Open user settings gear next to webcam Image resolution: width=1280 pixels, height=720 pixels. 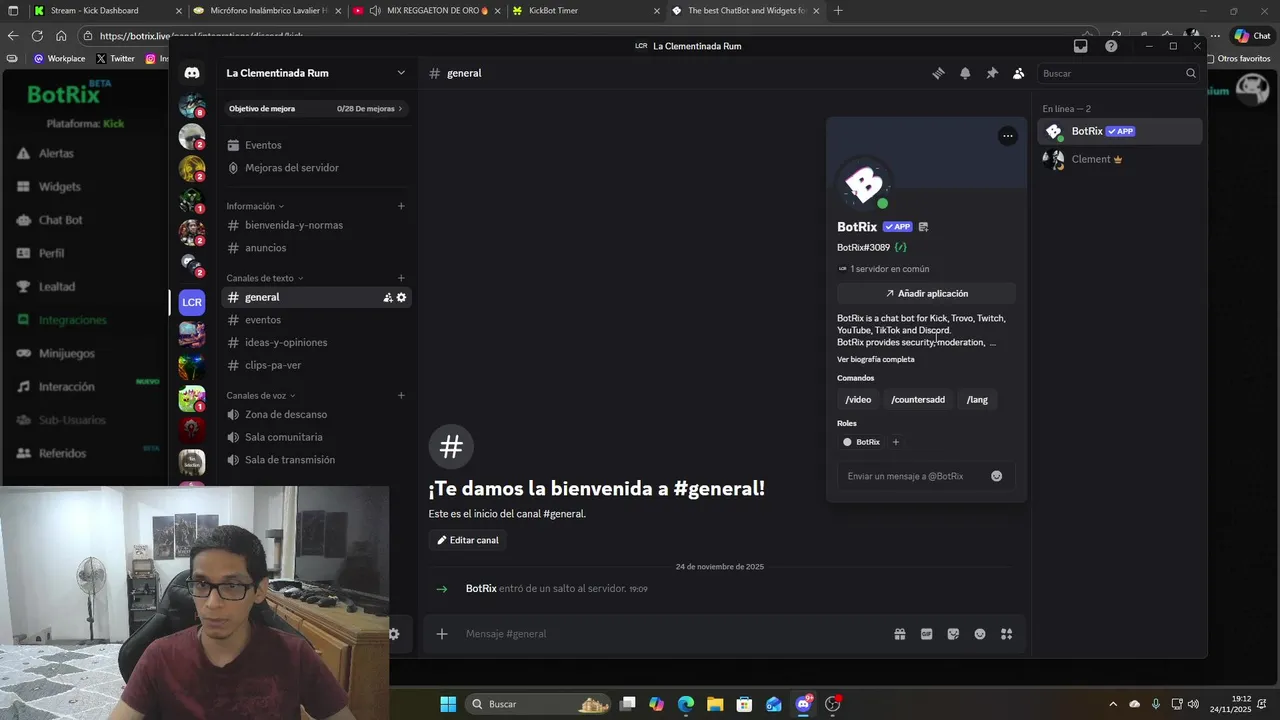pos(394,634)
